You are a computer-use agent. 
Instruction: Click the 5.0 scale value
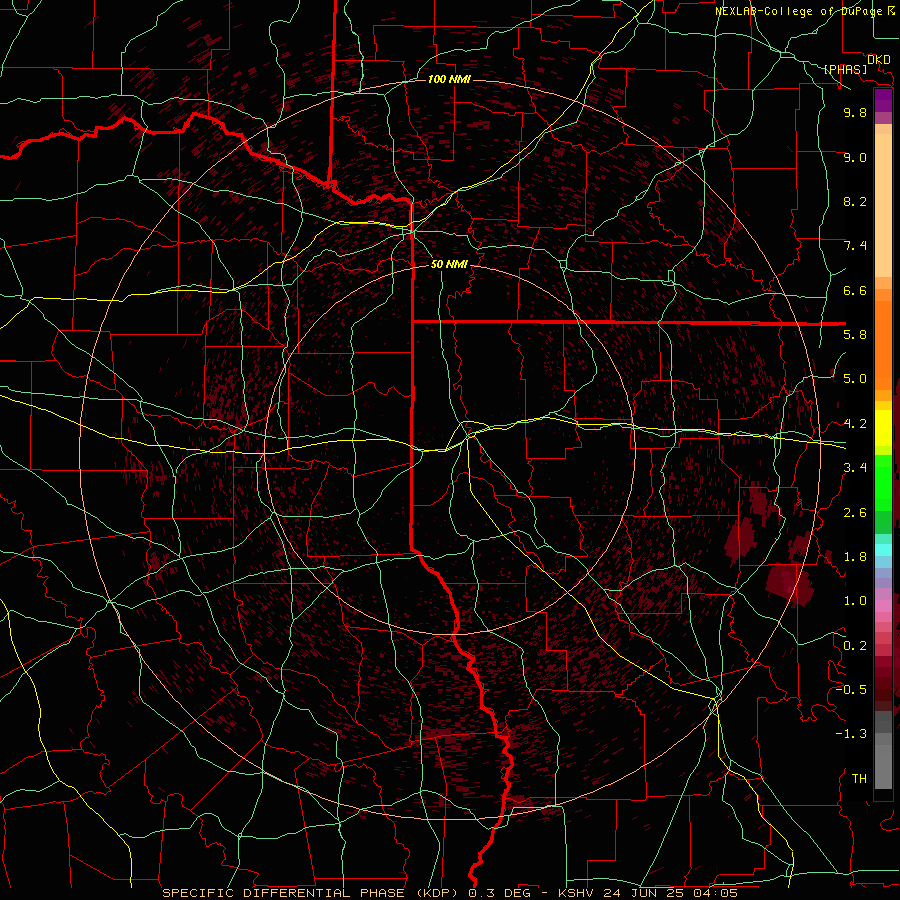855,379
